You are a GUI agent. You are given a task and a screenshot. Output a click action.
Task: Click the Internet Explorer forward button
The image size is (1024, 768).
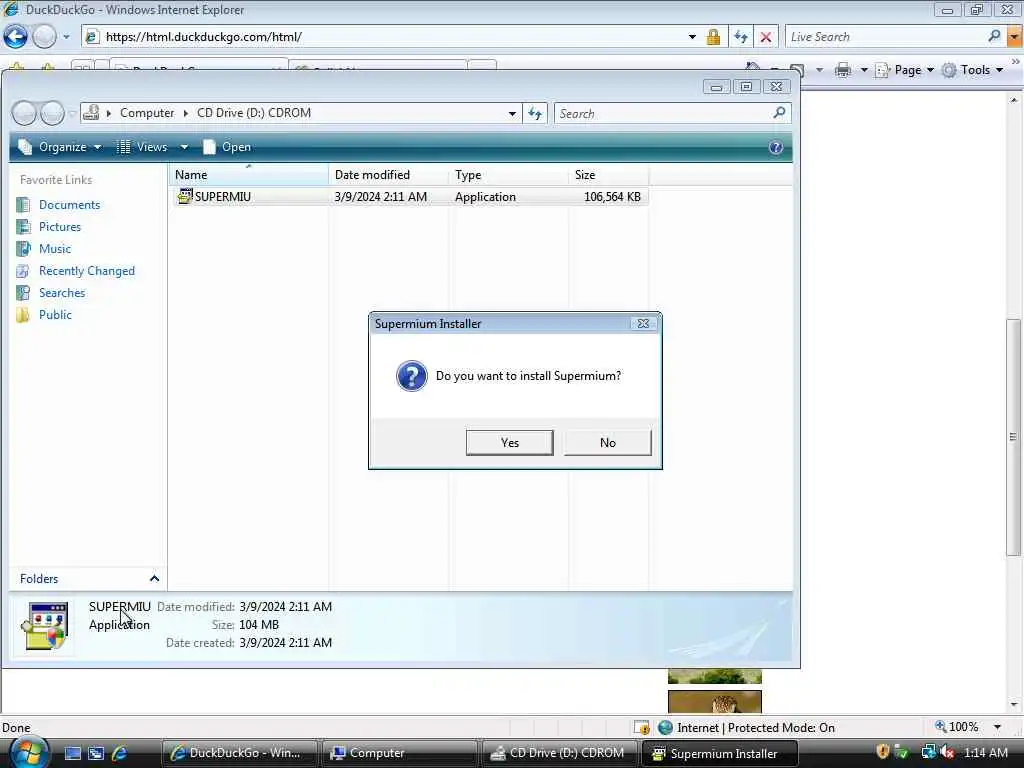44,37
